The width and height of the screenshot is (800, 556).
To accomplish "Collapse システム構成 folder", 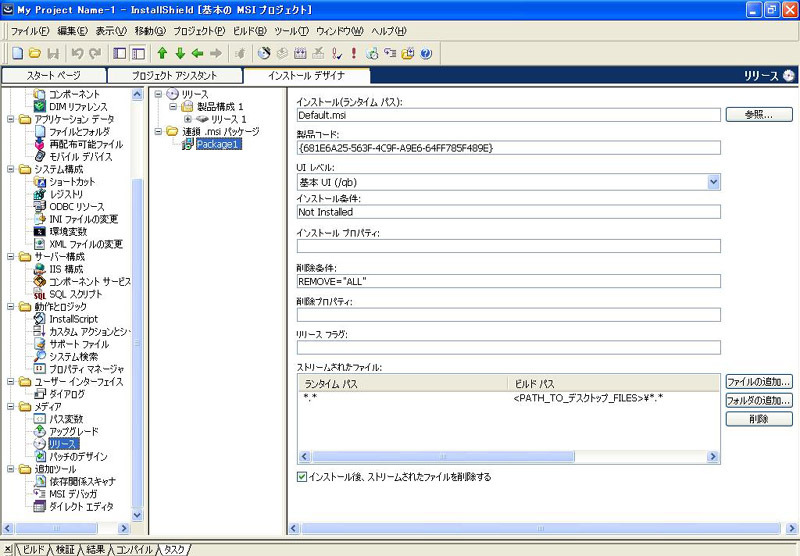I will [x=11, y=169].
